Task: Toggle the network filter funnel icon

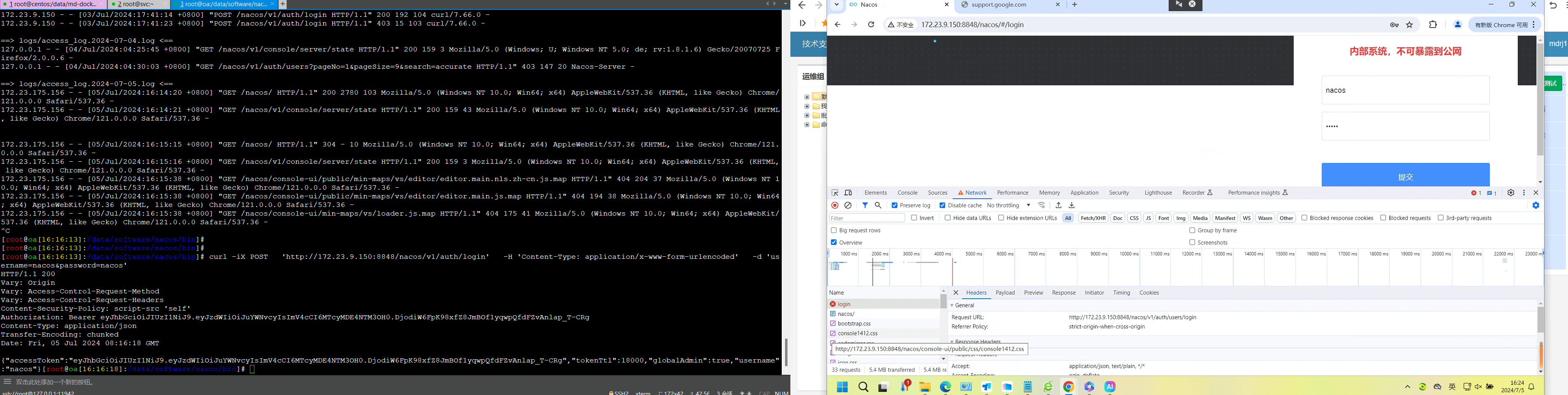Action: 865,206
